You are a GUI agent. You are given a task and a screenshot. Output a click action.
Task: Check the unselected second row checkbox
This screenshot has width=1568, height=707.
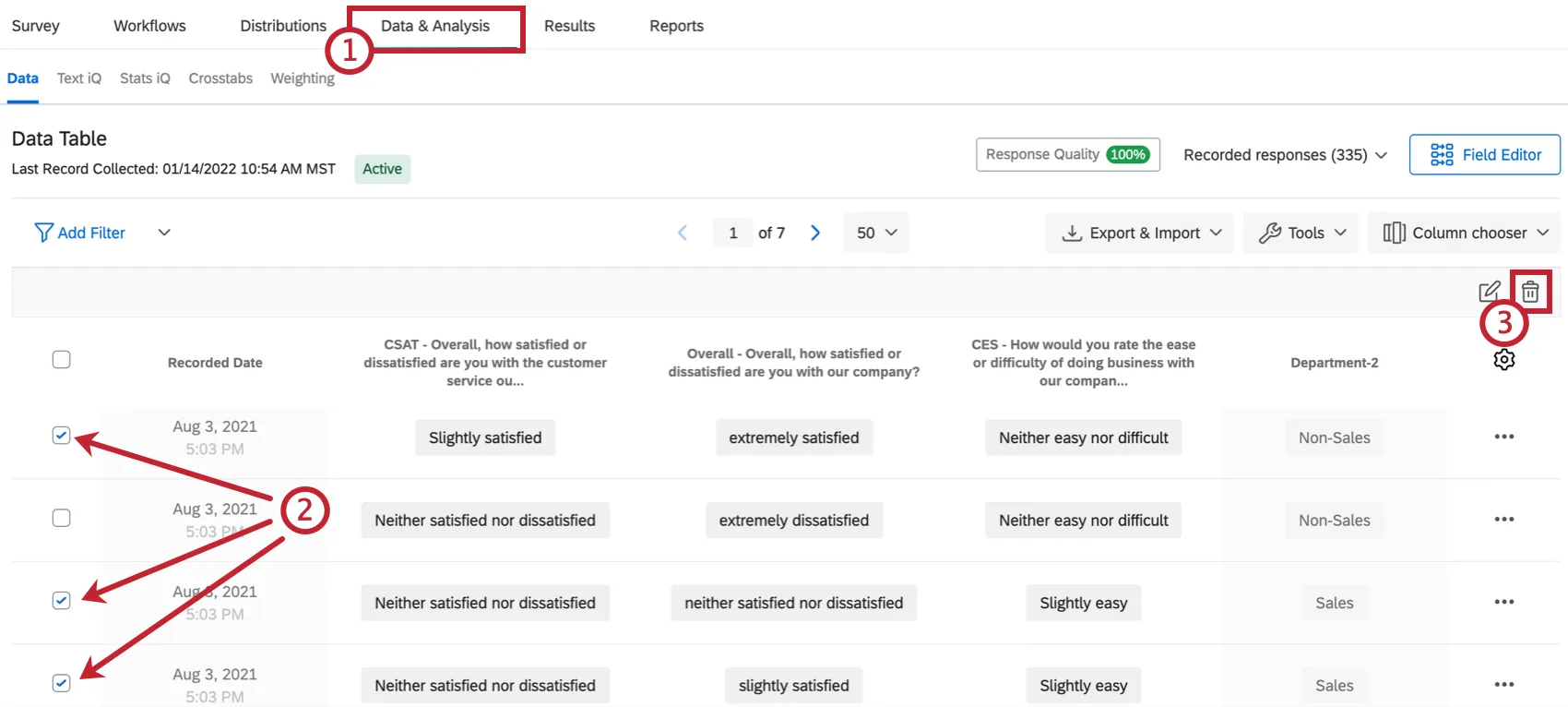(62, 518)
